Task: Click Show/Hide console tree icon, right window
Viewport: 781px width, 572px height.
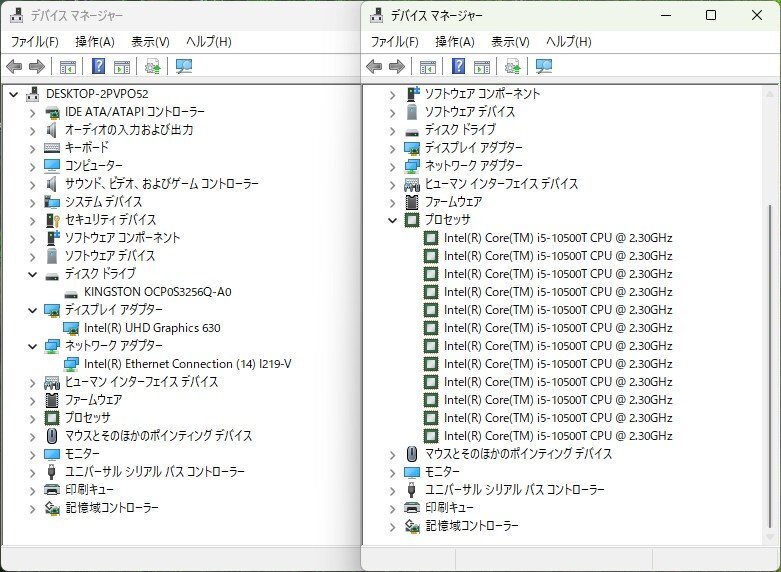Action: [428, 66]
